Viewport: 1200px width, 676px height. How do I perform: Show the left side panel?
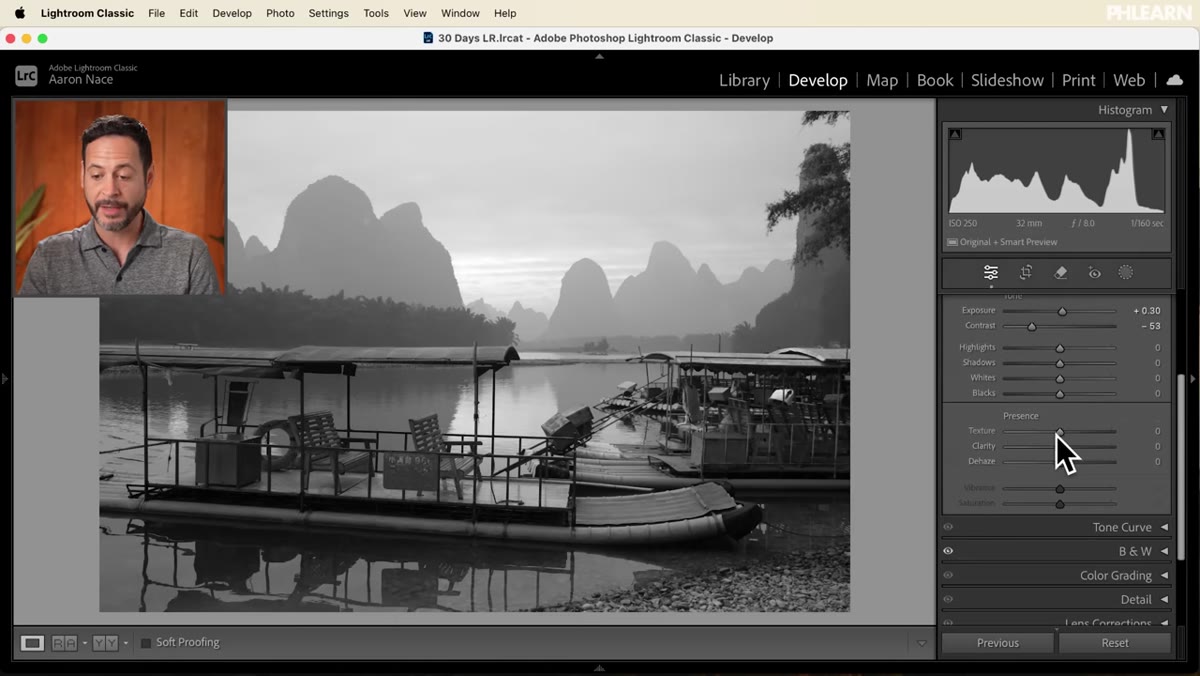point(4,379)
